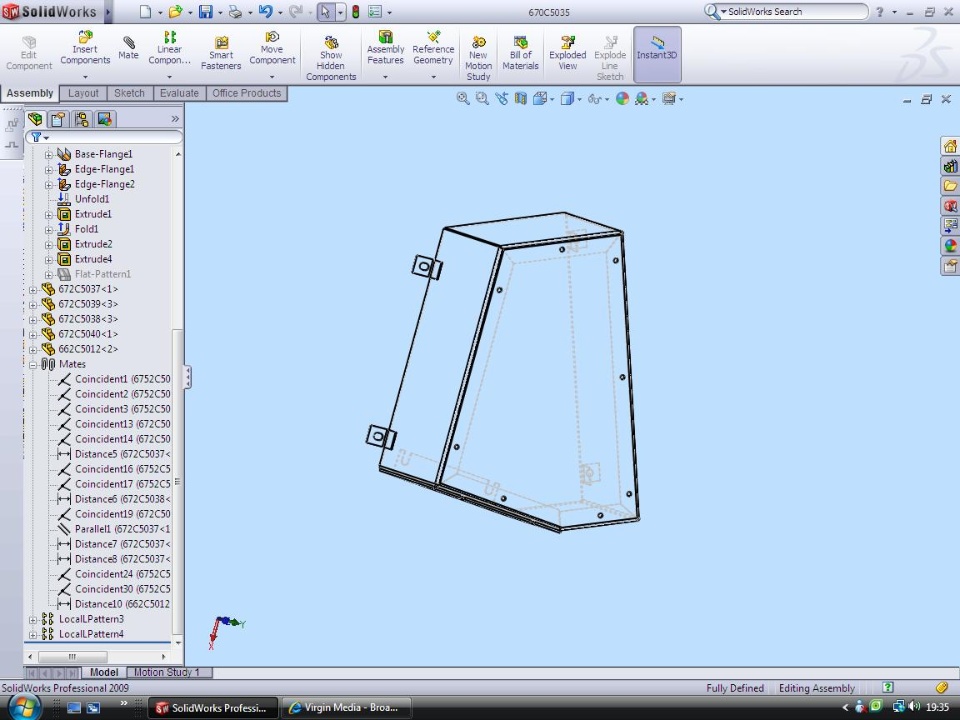Open the SolidWorks Resources pane
Image resolution: width=960 pixels, height=720 pixels.
coord(950,146)
